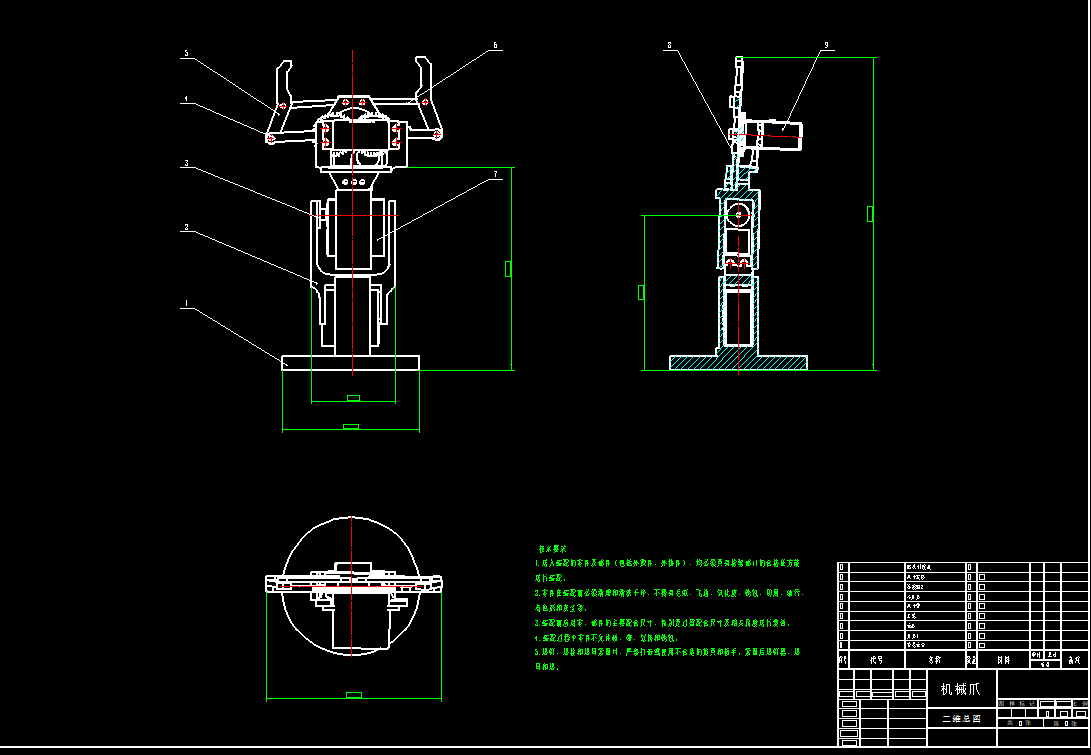1091x755 pixels.
Task: Click part callout number 7
Action: (x=495, y=174)
